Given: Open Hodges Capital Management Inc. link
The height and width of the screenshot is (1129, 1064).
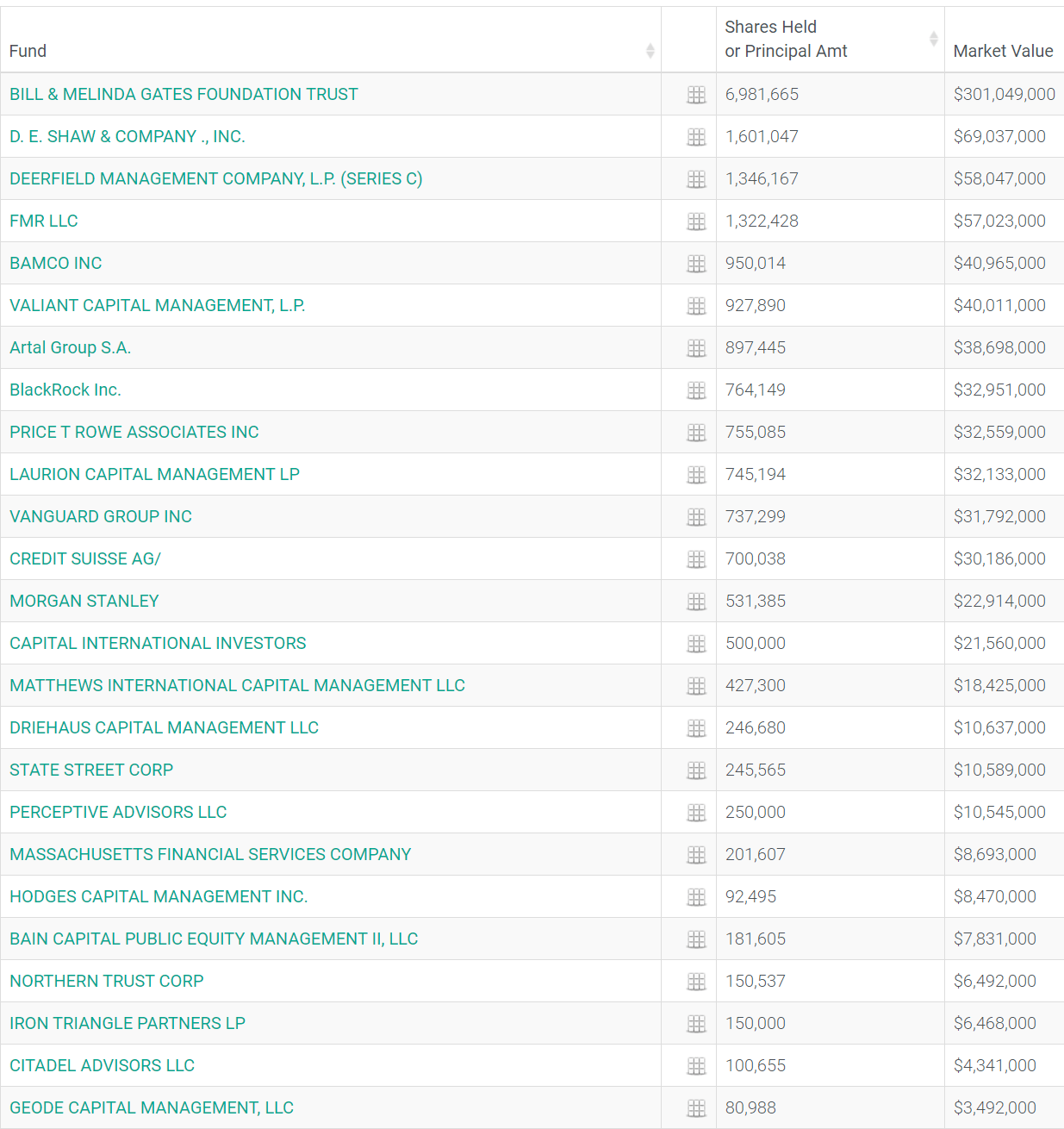Looking at the screenshot, I should 159,896.
